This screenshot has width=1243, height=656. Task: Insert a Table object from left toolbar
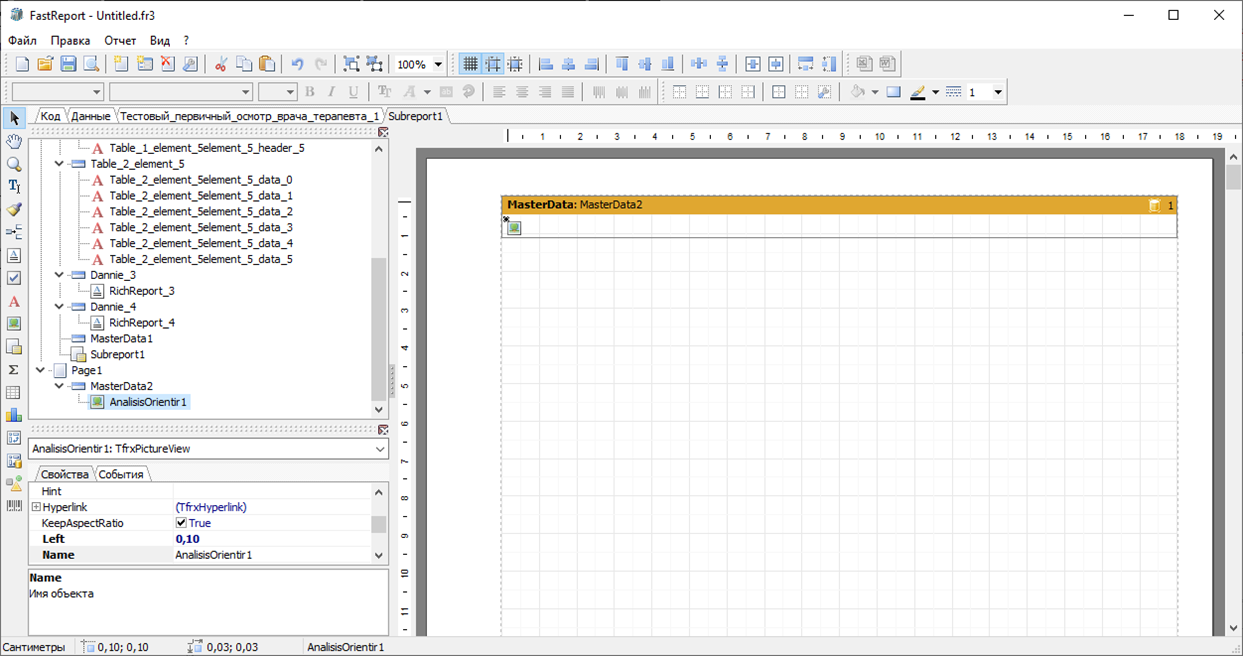pyautogui.click(x=14, y=393)
